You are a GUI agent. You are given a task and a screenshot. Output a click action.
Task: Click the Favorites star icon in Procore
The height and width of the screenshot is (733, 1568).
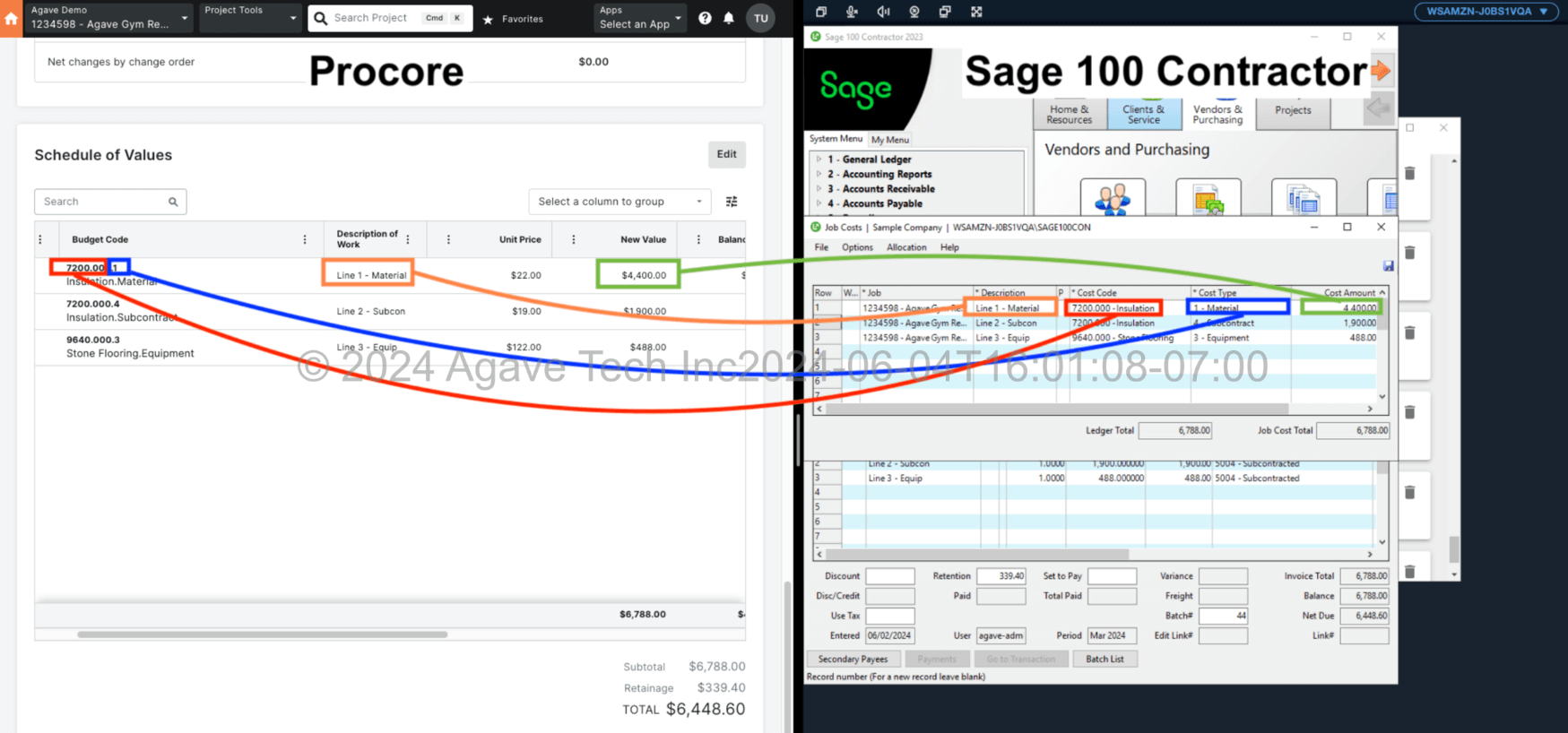coord(488,19)
